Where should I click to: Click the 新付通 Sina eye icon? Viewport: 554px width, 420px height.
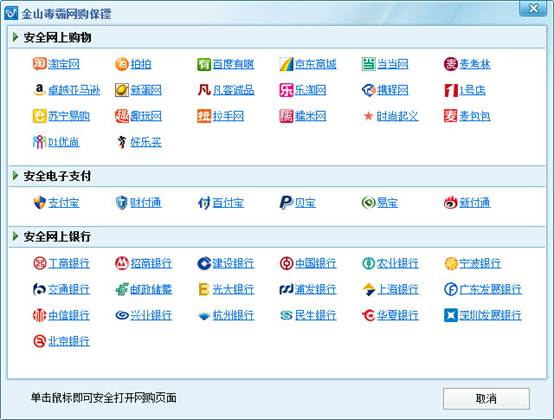450,202
